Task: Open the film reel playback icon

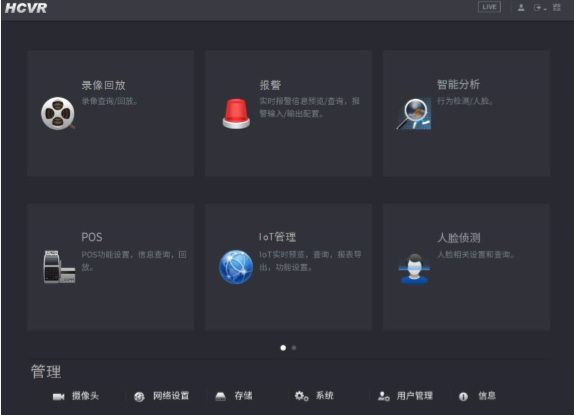Action: (x=58, y=113)
